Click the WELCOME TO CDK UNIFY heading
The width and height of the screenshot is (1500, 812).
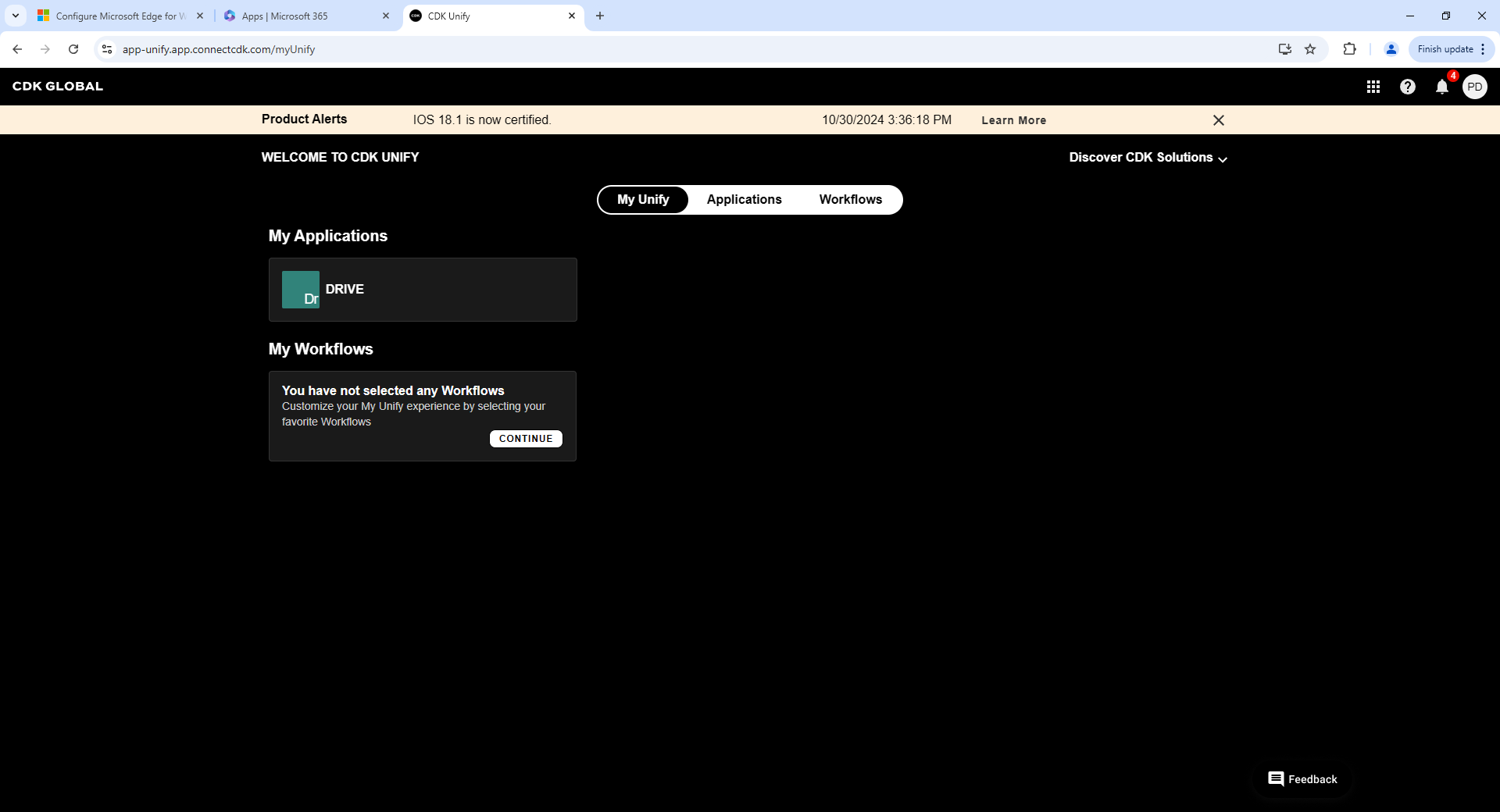pos(340,158)
